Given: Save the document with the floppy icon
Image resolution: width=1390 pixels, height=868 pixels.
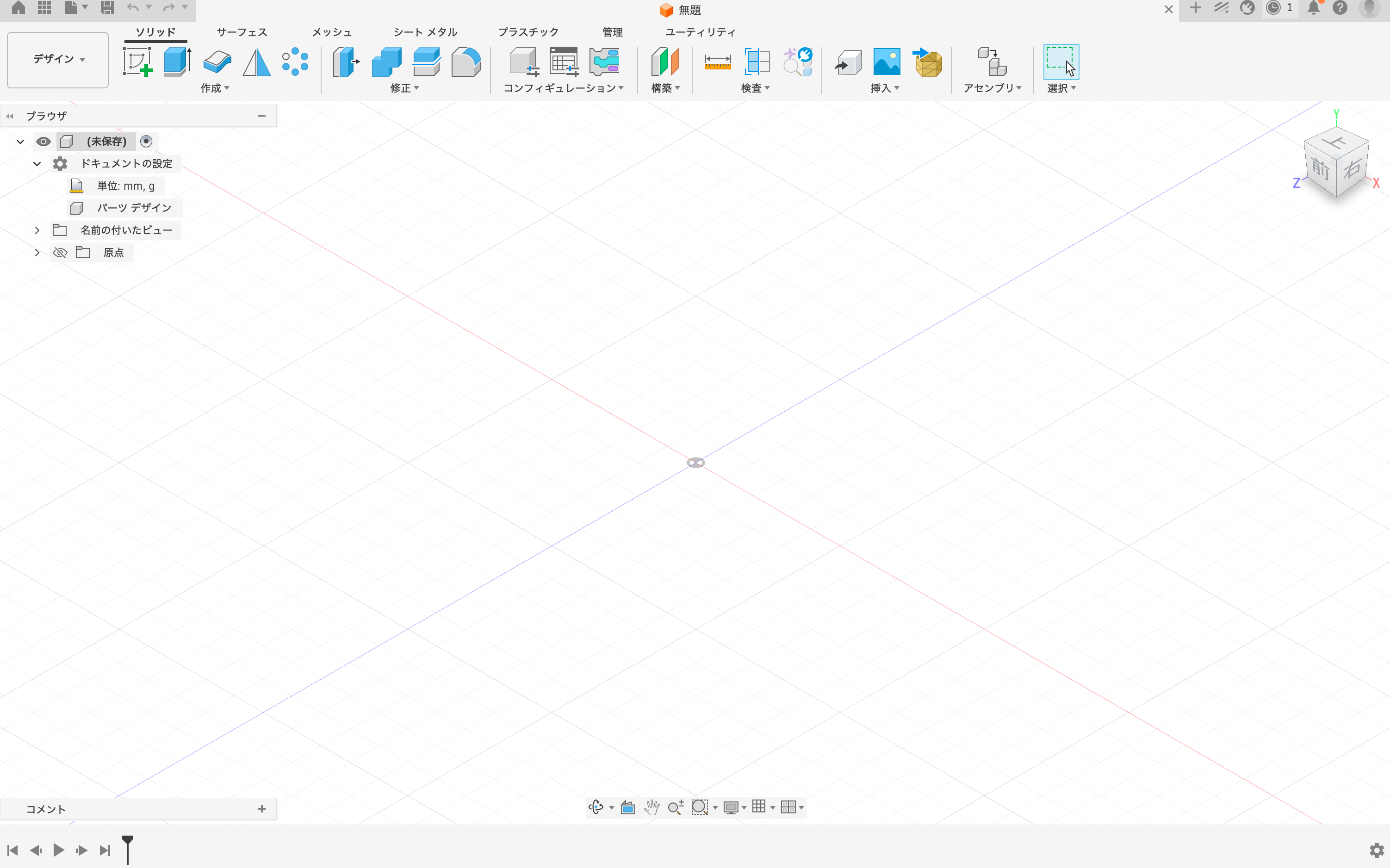Looking at the screenshot, I should pos(107,7).
